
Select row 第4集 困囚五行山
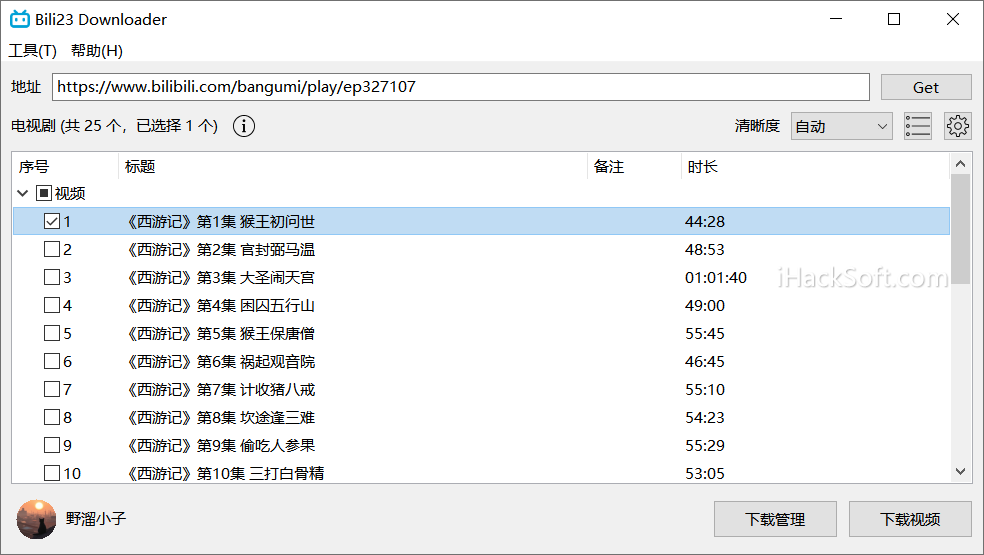tap(481, 305)
